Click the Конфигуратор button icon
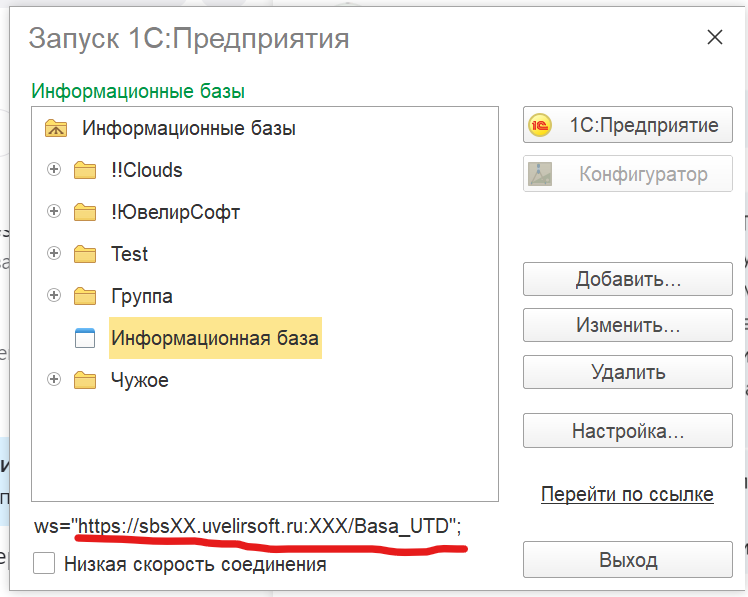 point(541,174)
